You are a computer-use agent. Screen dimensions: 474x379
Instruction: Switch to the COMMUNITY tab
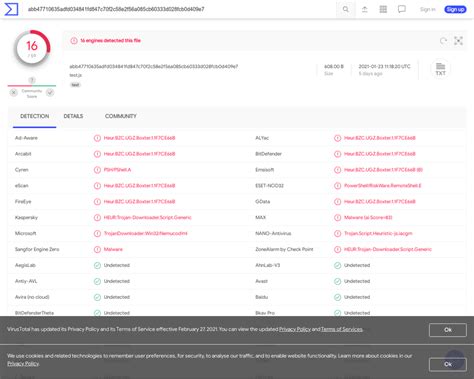click(121, 116)
